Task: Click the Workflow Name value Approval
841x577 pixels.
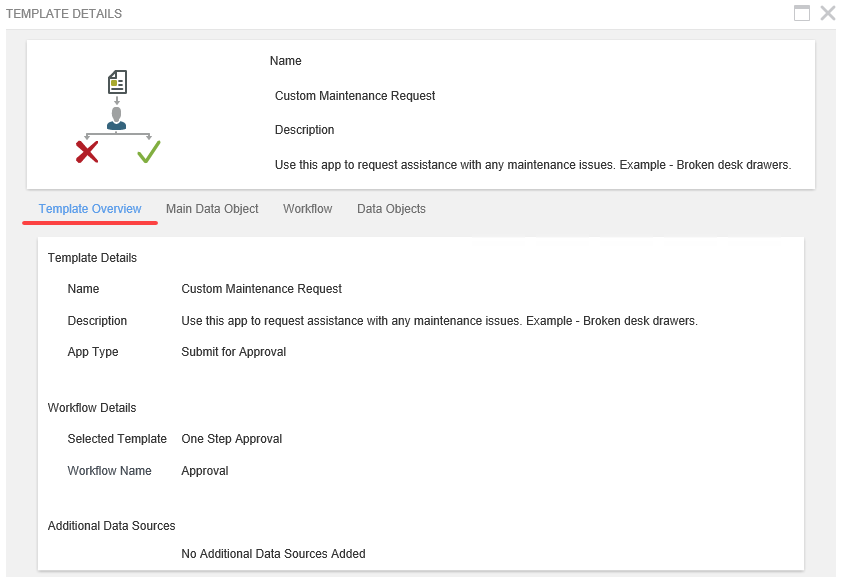Action: (x=204, y=471)
